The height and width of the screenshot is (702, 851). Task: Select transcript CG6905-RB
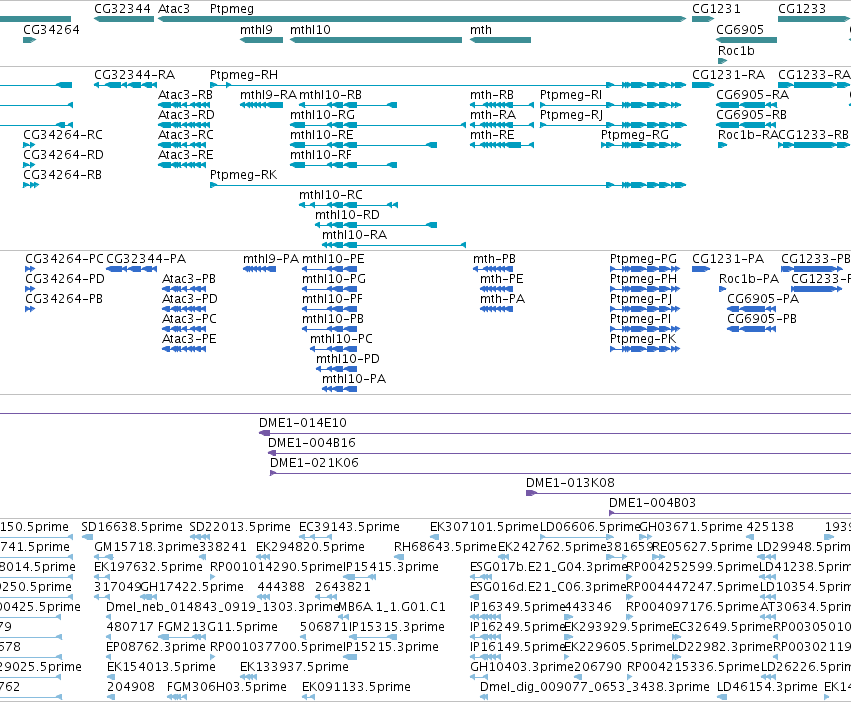[x=746, y=125]
